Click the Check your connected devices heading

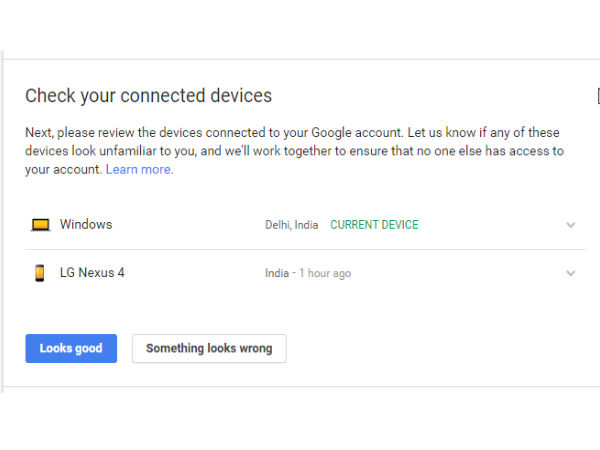[x=148, y=96]
